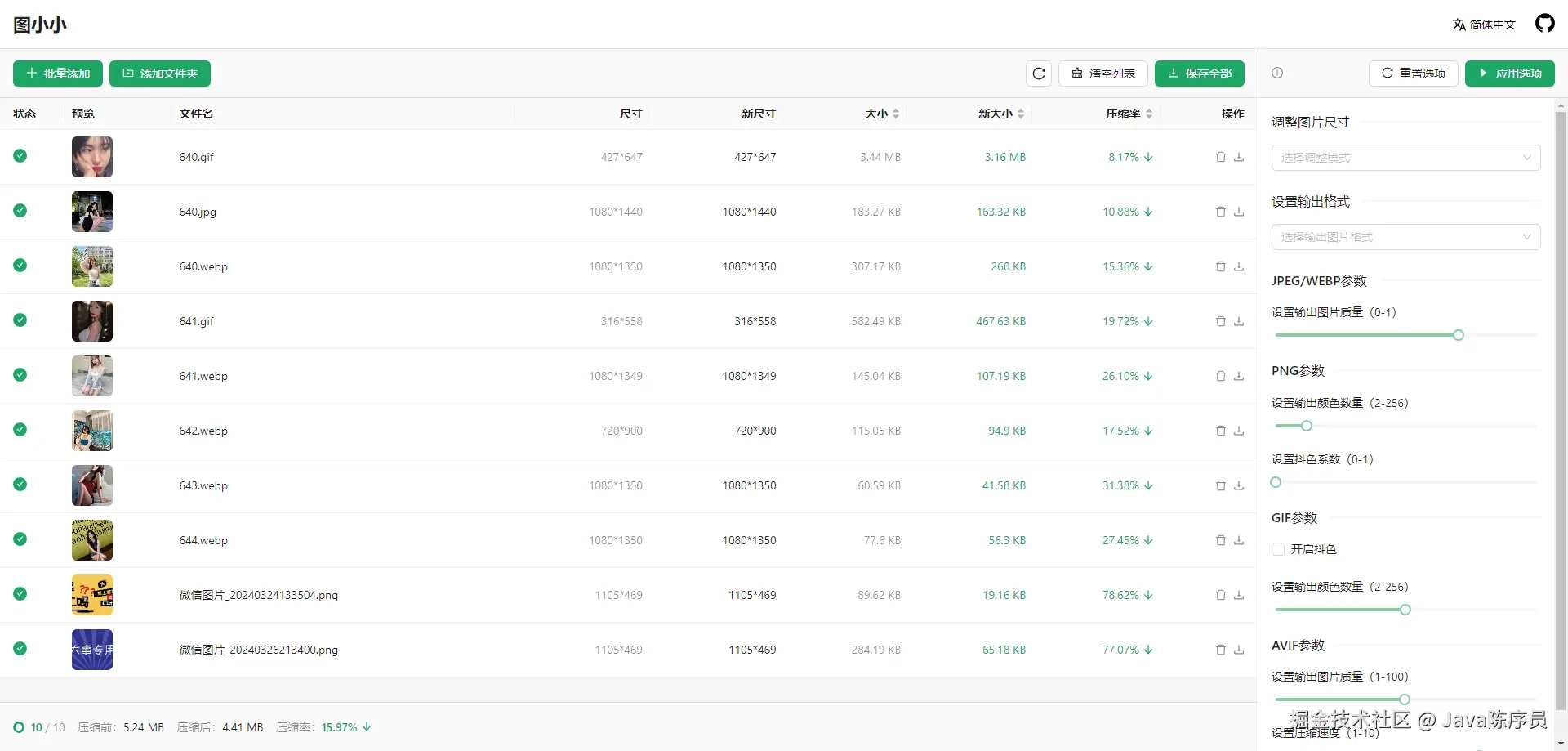Open the 简体中文 language selector
The width and height of the screenshot is (1568, 751).
pyautogui.click(x=1484, y=25)
